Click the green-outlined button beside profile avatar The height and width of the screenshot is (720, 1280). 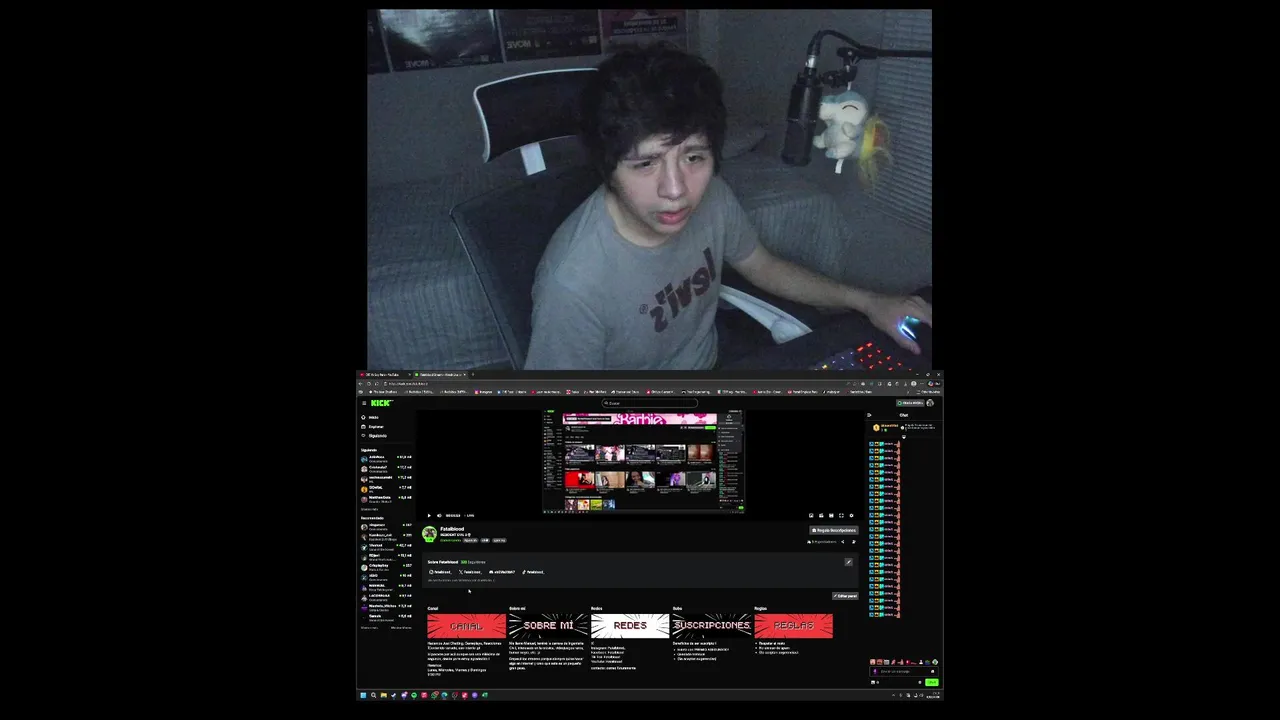910,403
